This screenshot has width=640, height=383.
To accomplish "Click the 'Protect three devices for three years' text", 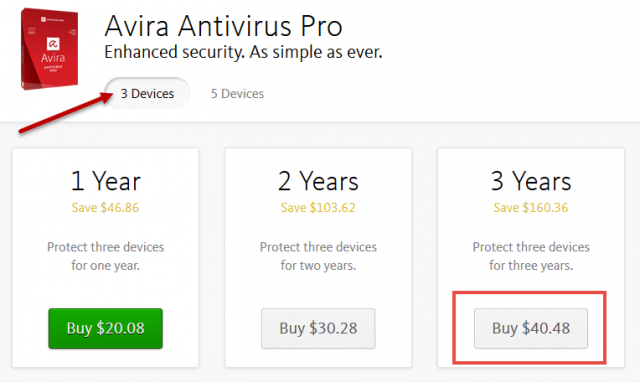I will point(531,256).
